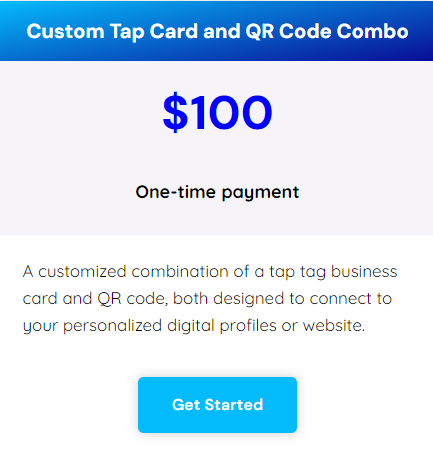Screen dimensions: 433x461
Task: Select "Tap Card" in the header title
Action: [x=154, y=32]
